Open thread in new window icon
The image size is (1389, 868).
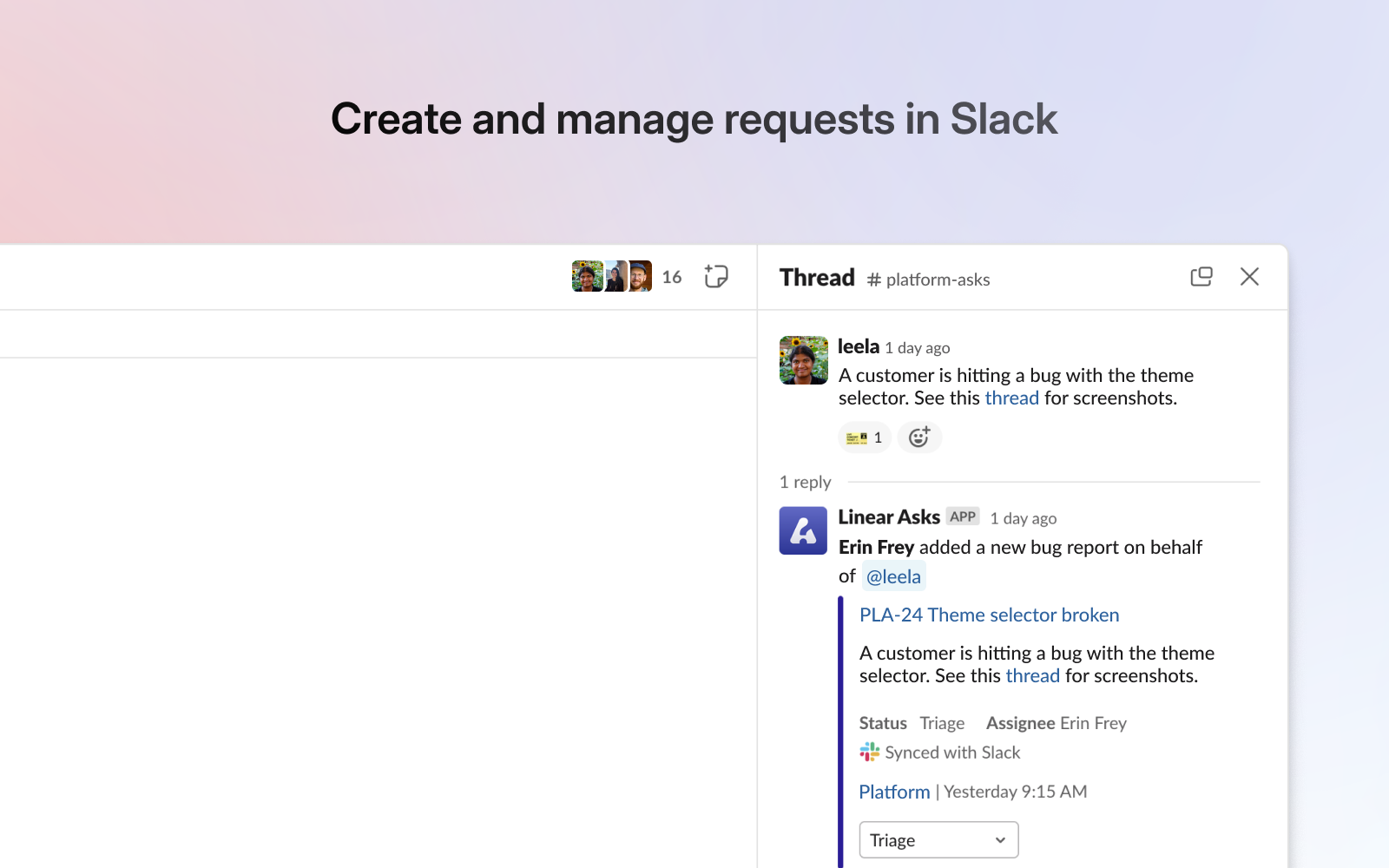coord(1201,277)
